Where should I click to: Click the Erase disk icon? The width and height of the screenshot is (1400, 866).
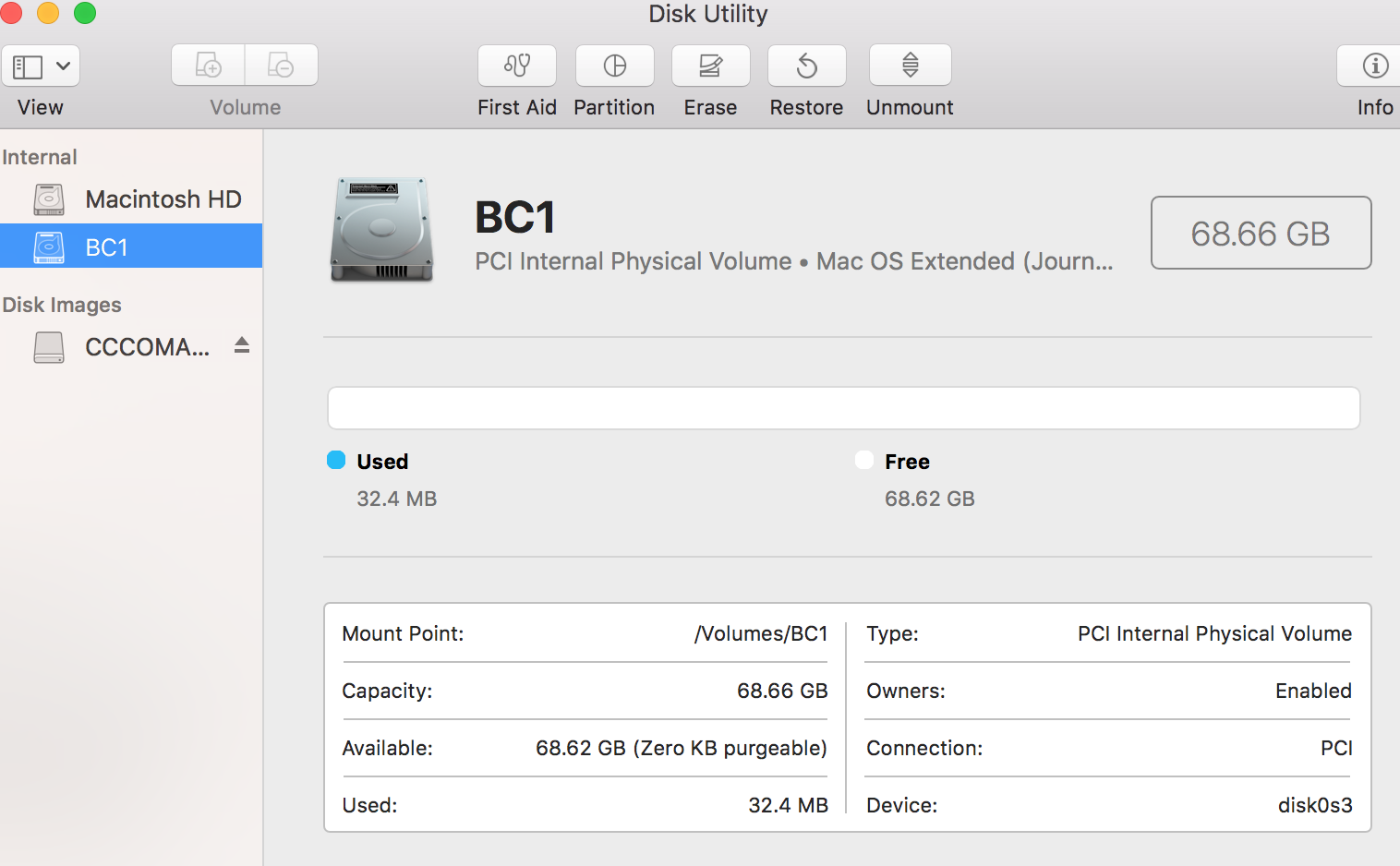pos(710,66)
